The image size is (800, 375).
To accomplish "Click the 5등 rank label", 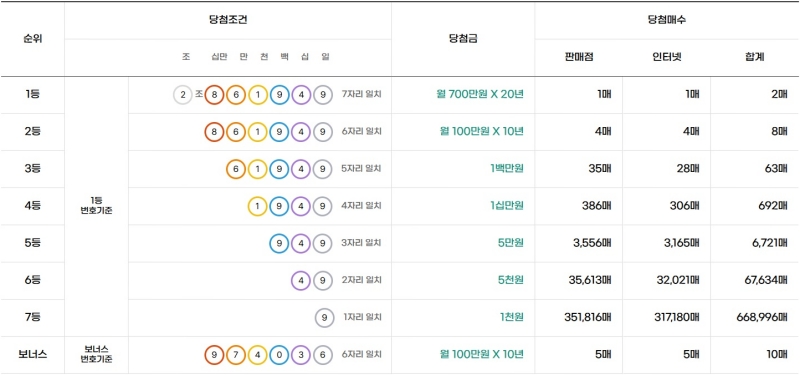I will (32, 243).
